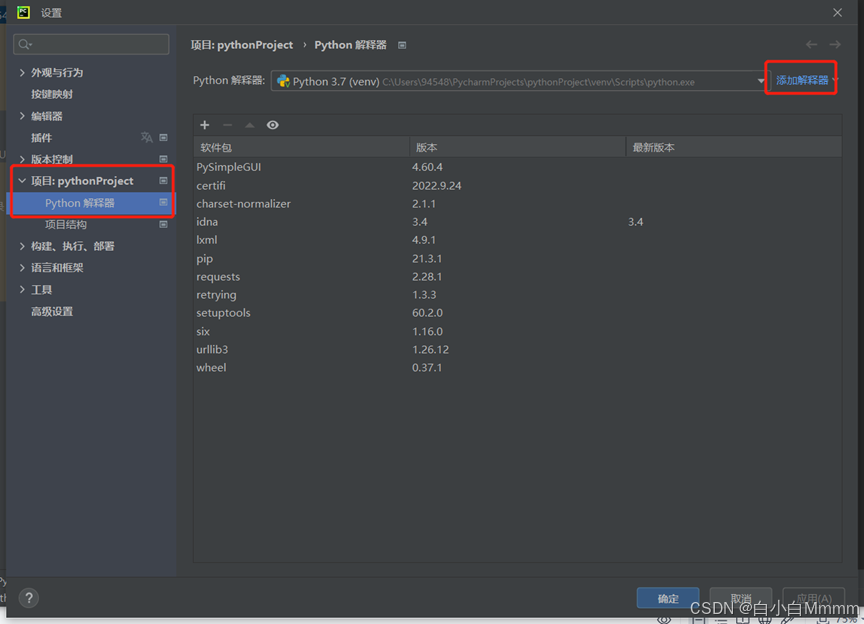
Task: Expand the 版本控制 settings section
Action: 22,159
